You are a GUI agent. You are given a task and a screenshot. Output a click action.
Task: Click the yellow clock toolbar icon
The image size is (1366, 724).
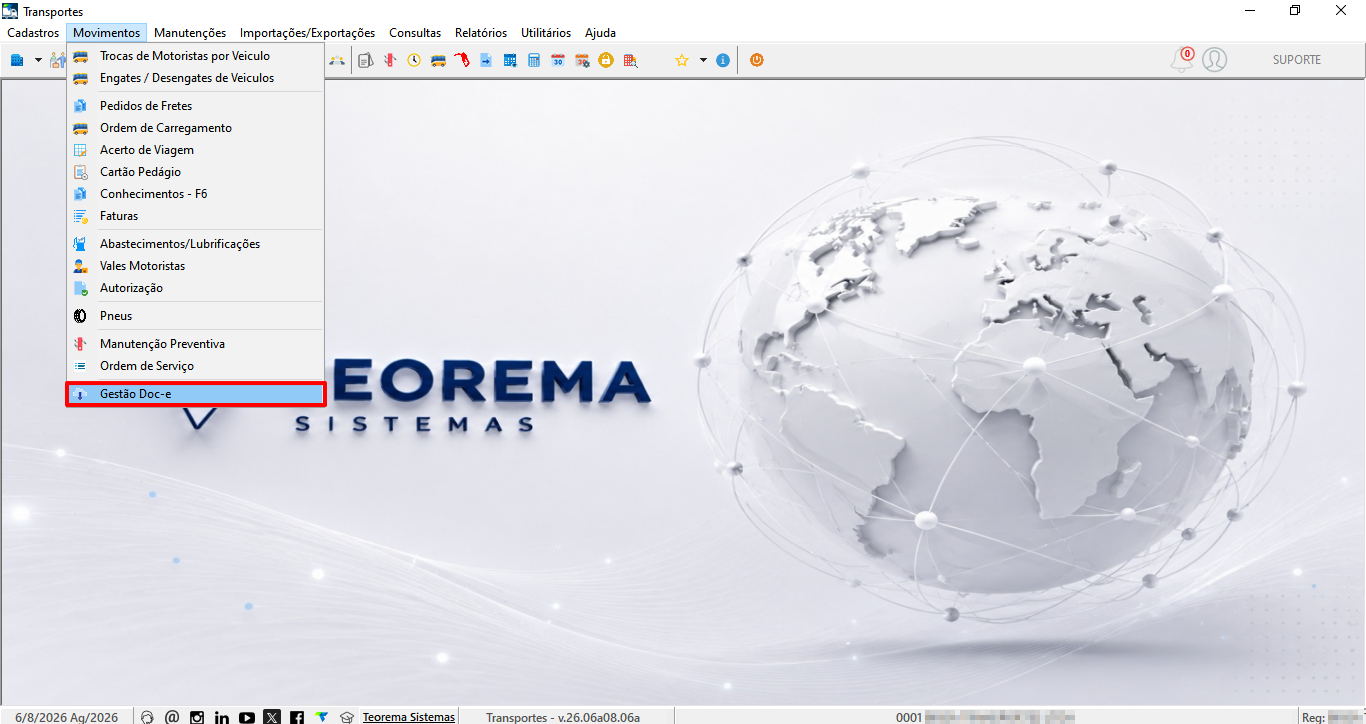pos(414,60)
